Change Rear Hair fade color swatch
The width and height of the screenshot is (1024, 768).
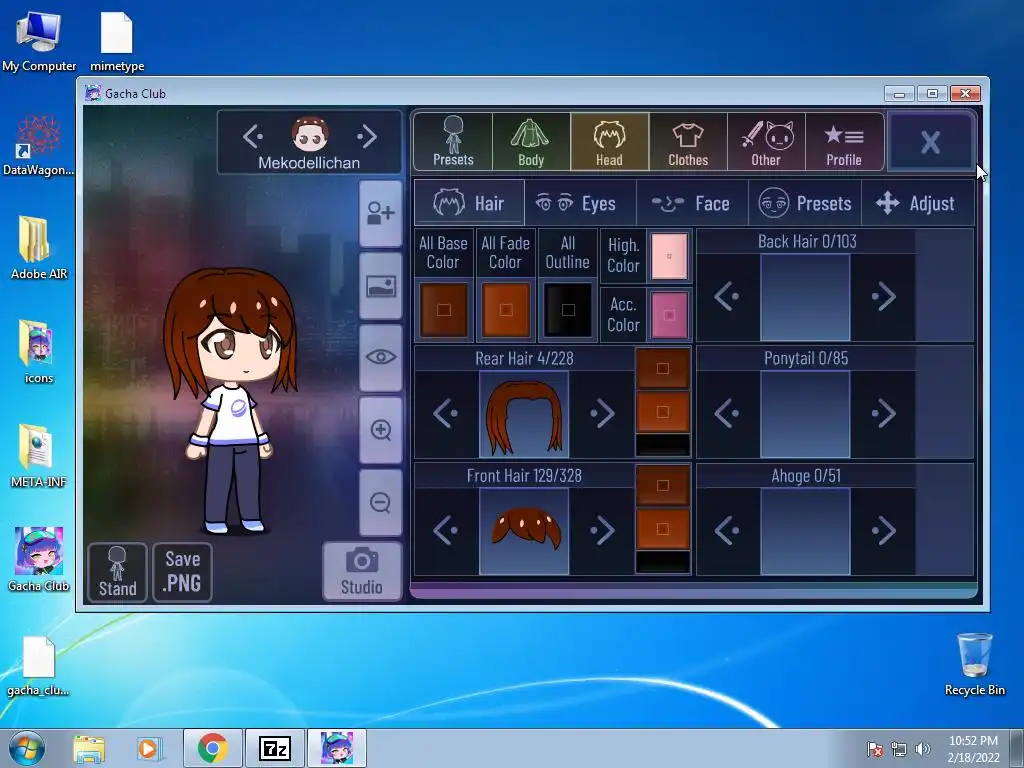[x=662, y=411]
